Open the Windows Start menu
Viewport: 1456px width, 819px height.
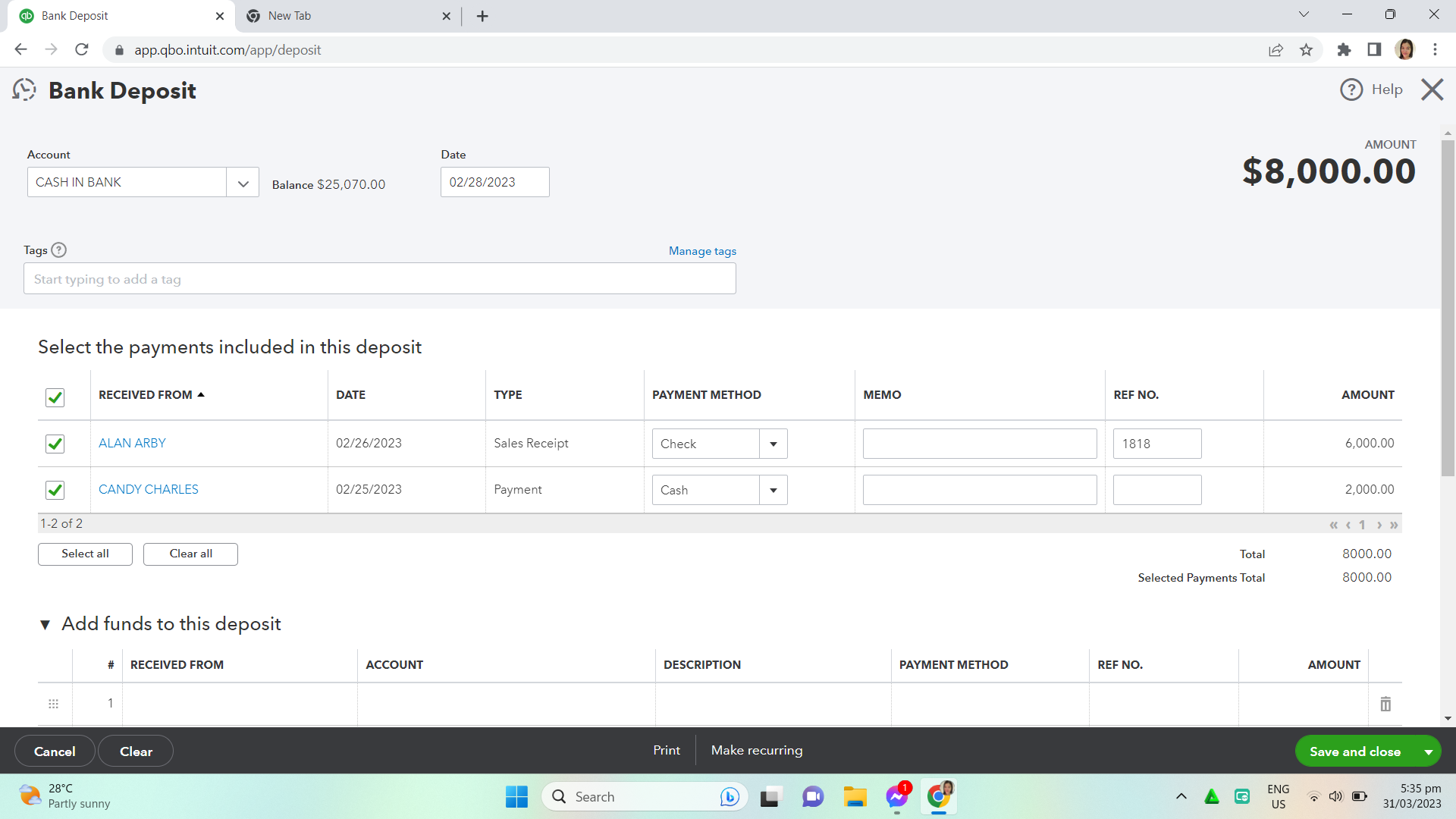tap(516, 797)
